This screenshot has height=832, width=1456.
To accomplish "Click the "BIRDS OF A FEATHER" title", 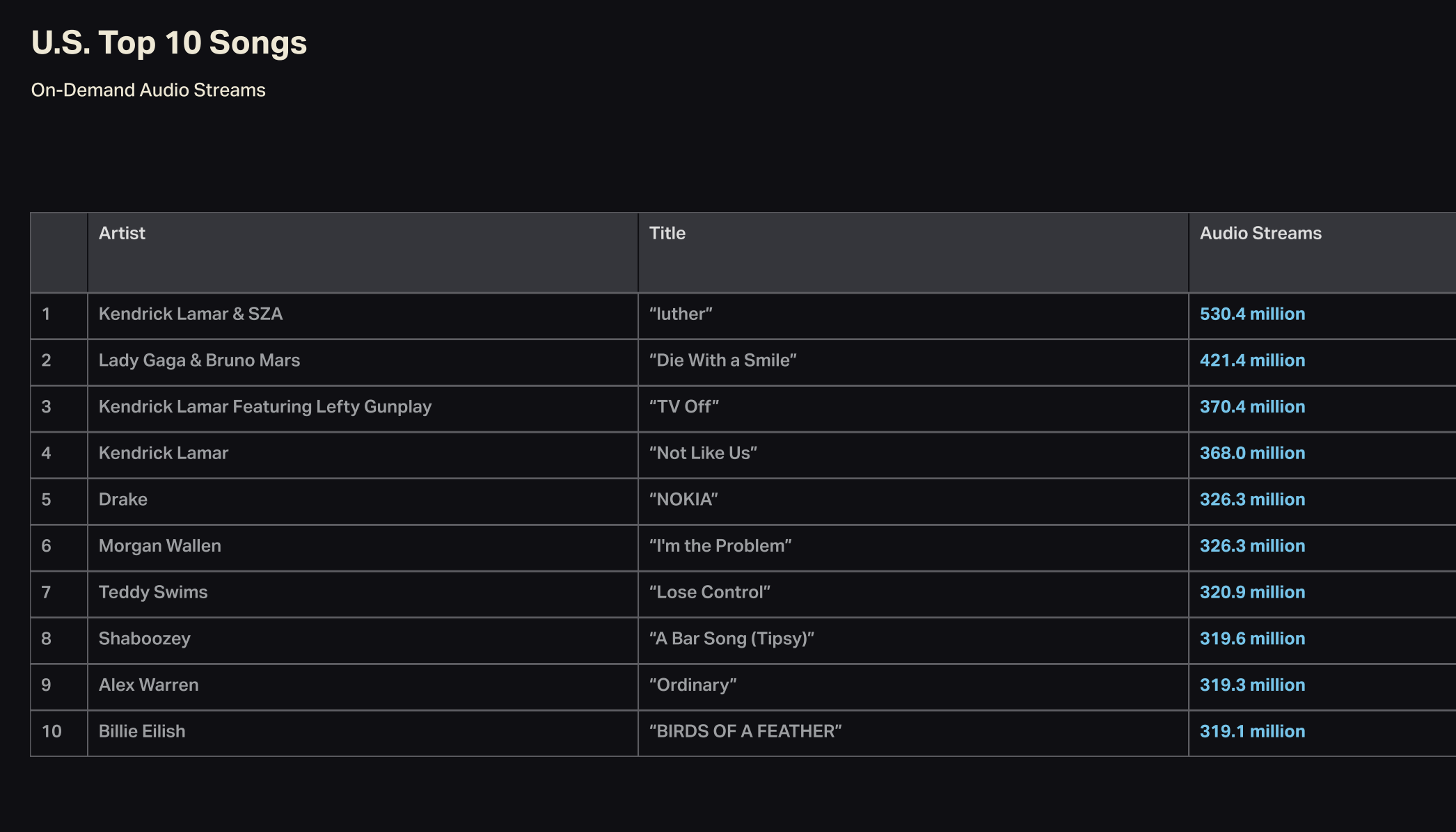I will pos(745,732).
